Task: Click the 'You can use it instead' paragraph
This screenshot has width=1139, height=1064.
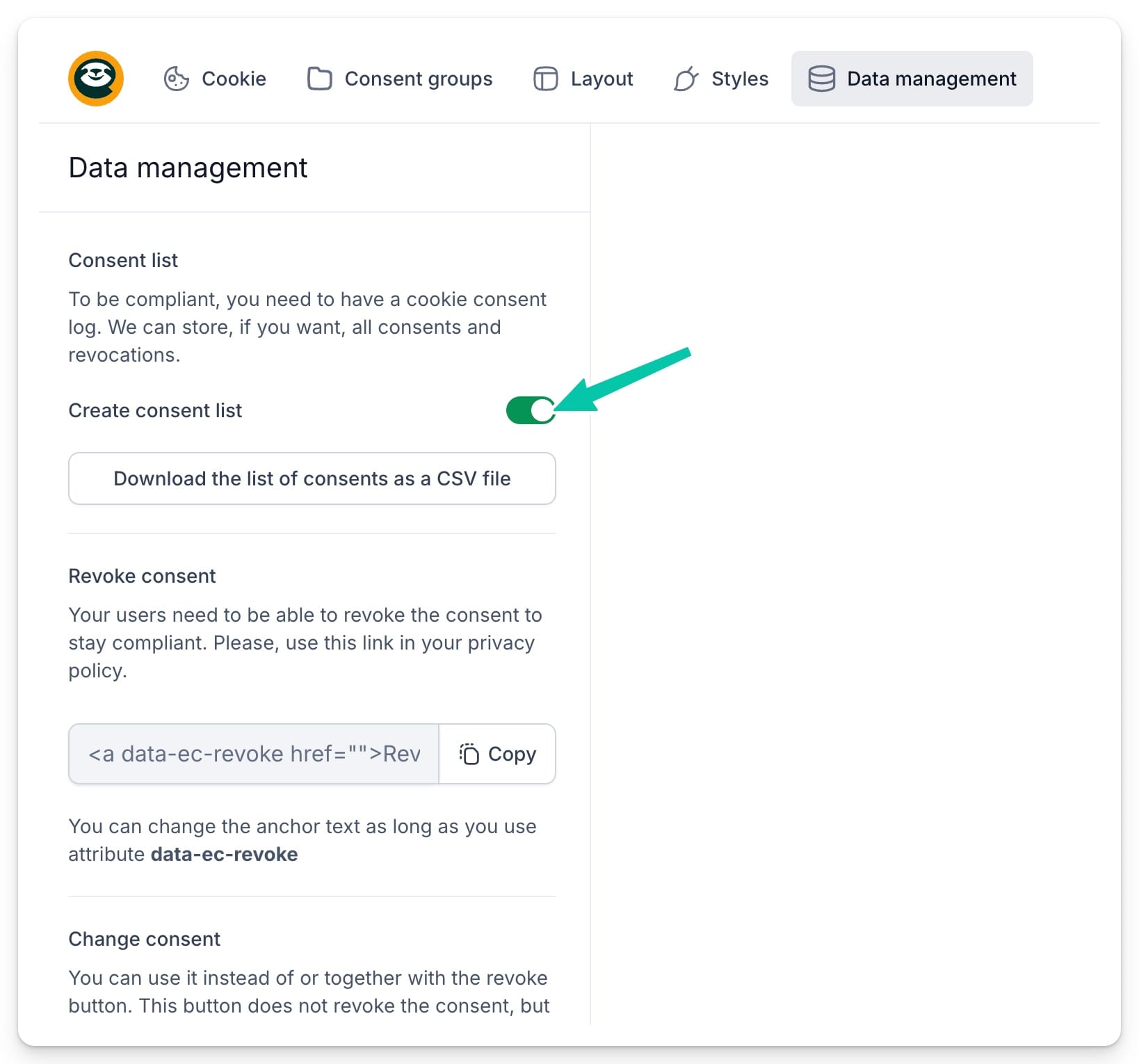Action: point(309,992)
